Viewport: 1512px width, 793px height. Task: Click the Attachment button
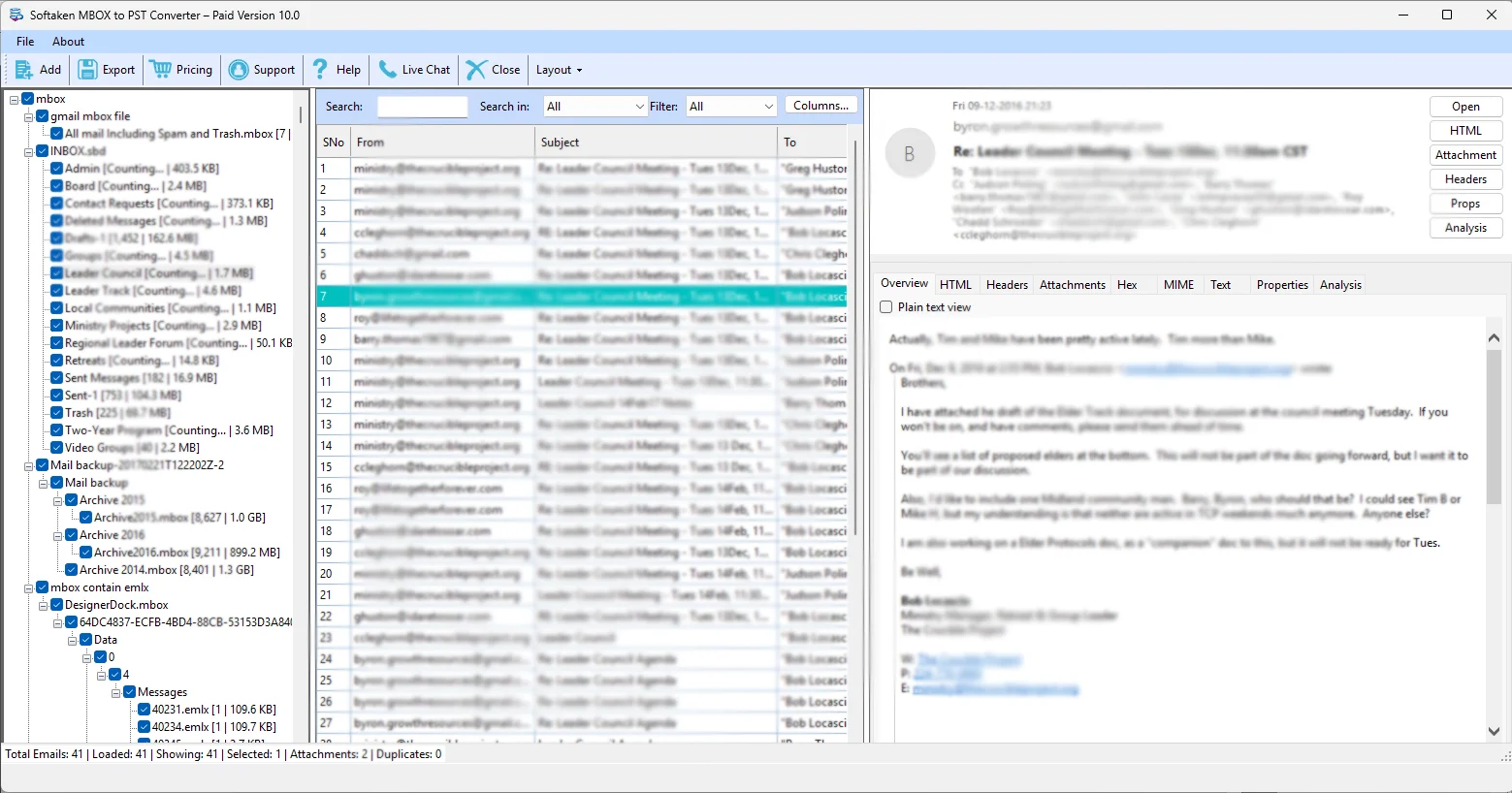1465,155
